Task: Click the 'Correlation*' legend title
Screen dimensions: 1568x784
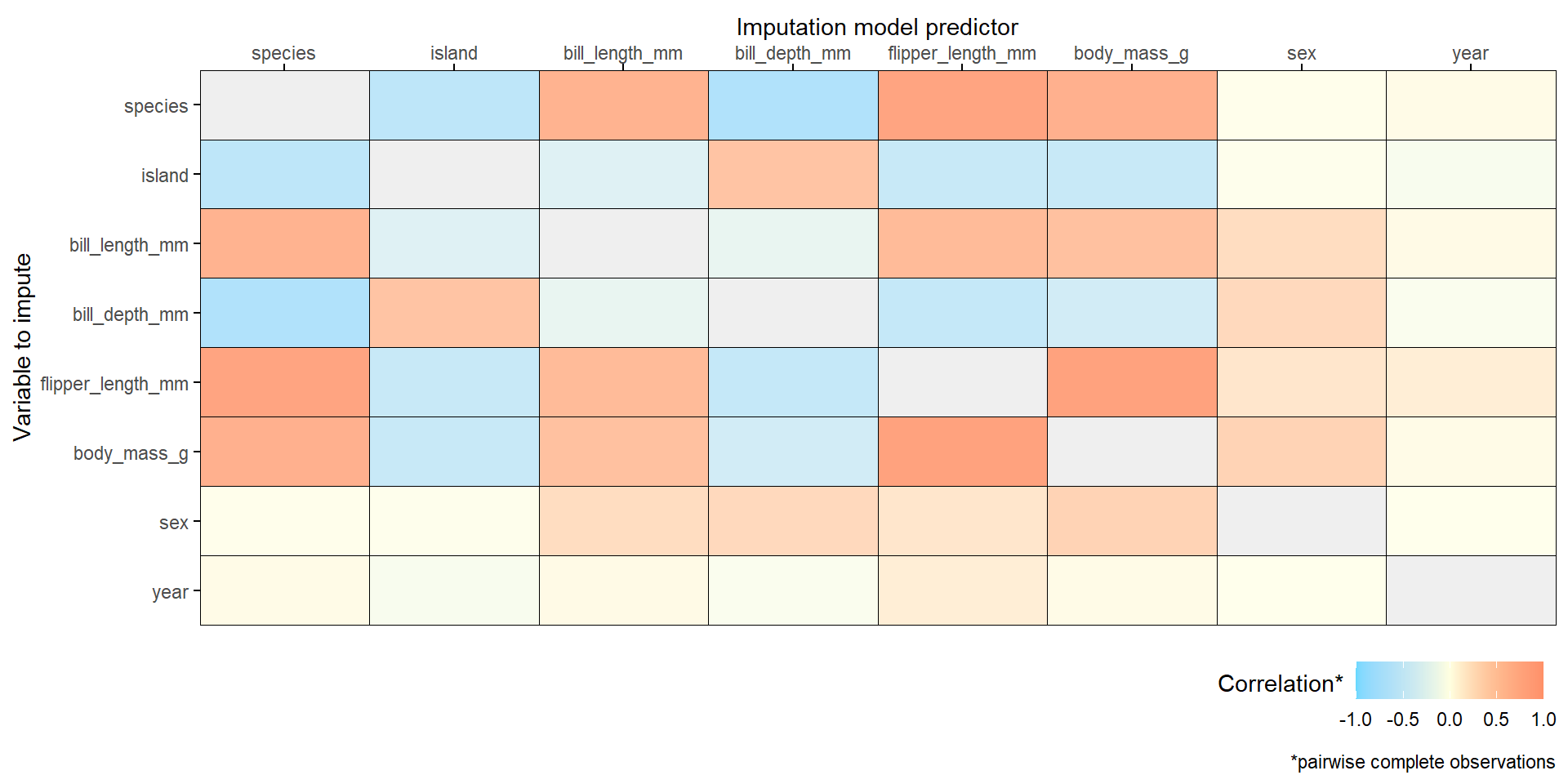Action: point(1280,684)
